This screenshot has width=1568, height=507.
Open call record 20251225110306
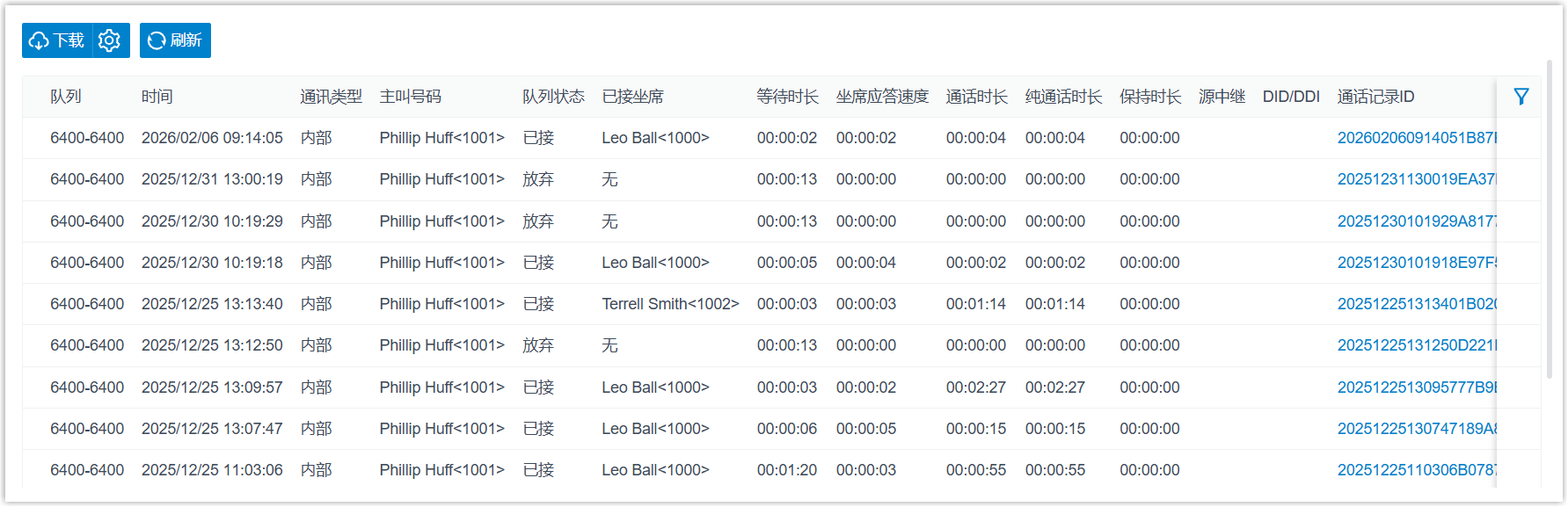click(x=1416, y=470)
